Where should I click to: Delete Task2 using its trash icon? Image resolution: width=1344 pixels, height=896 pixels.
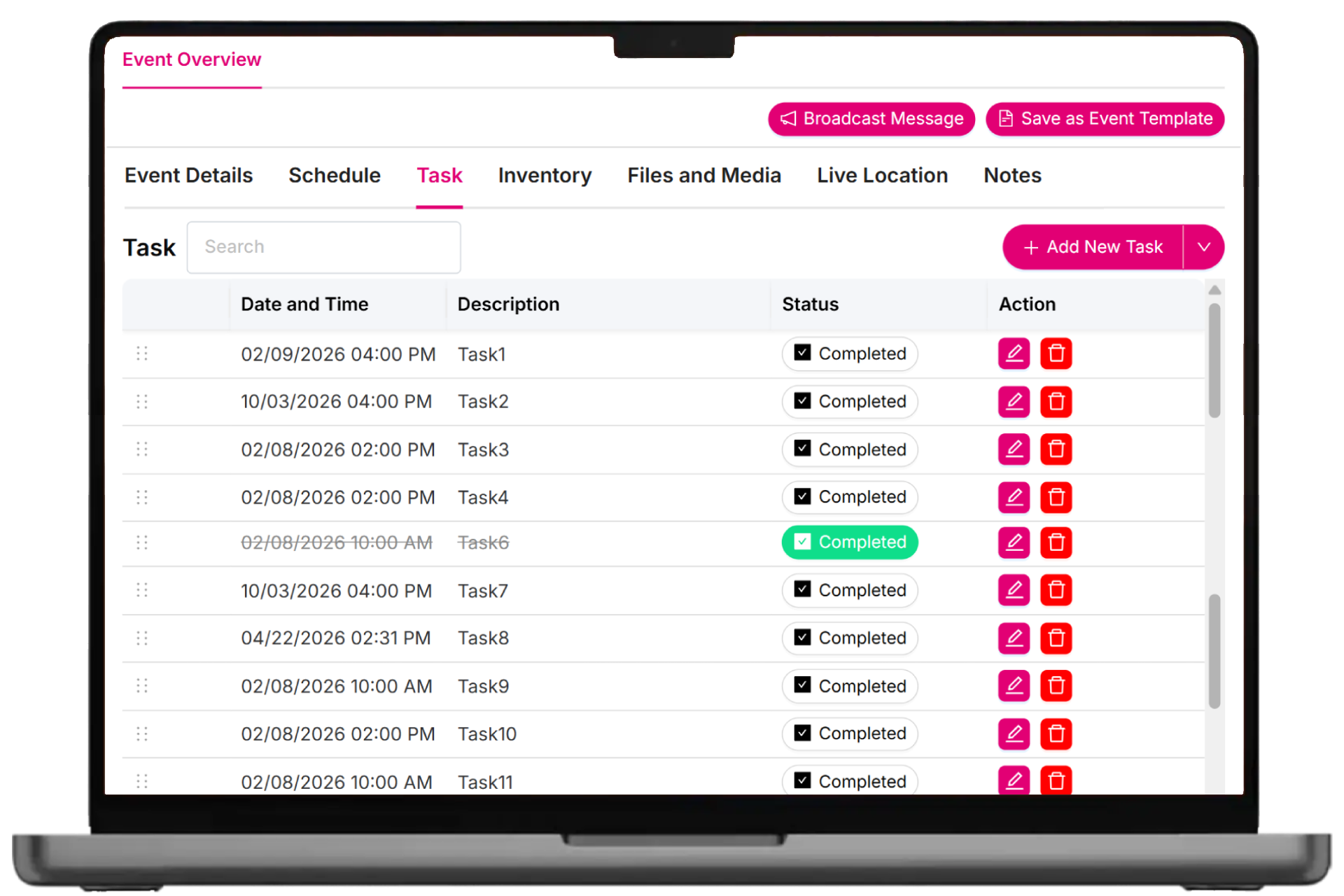[x=1056, y=402]
